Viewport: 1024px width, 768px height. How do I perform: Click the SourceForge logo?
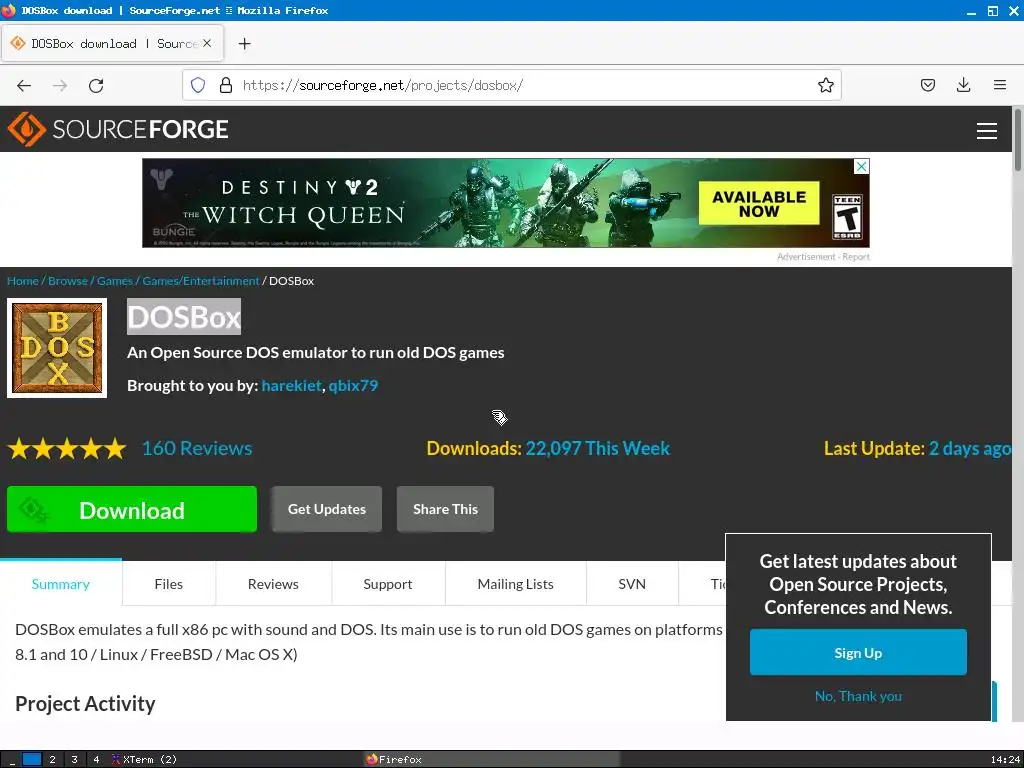(x=118, y=129)
